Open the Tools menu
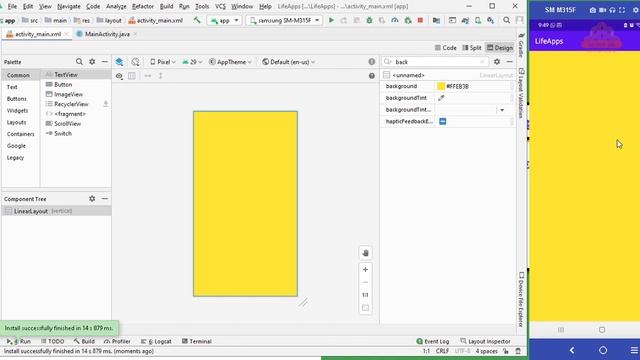Viewport: 640px width, 360px height. (202, 7)
